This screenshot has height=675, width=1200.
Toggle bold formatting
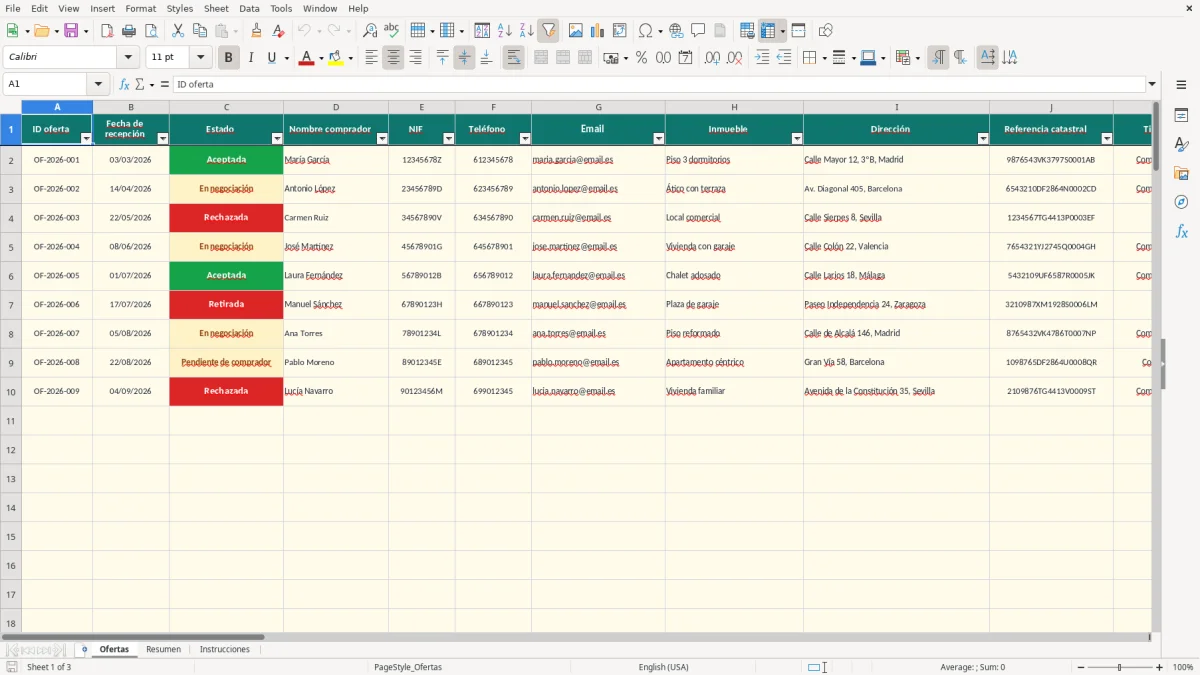coord(229,58)
